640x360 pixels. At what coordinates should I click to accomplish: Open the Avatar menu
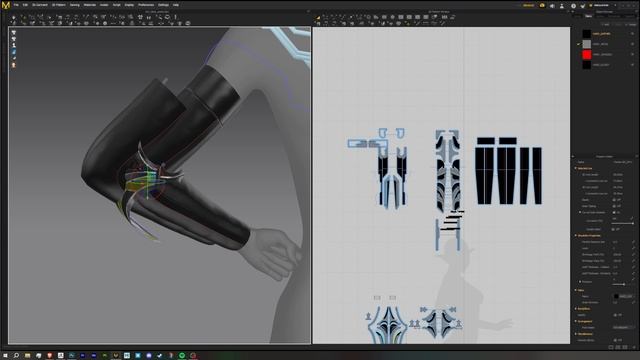(x=104, y=5)
